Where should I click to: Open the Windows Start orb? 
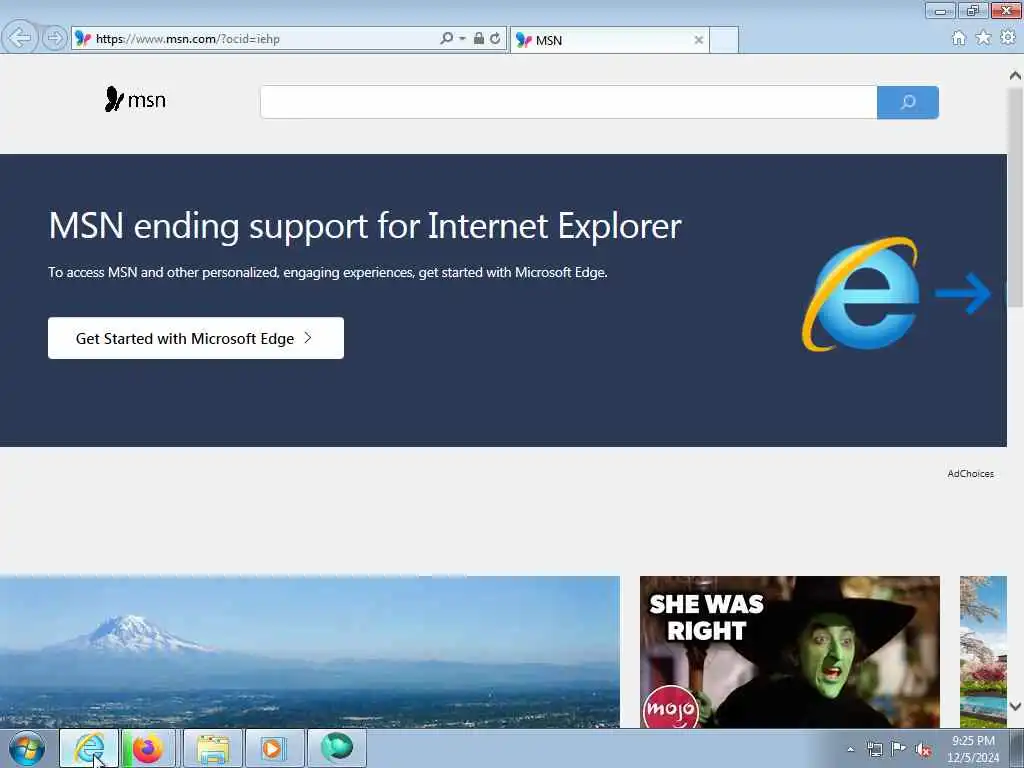point(27,749)
